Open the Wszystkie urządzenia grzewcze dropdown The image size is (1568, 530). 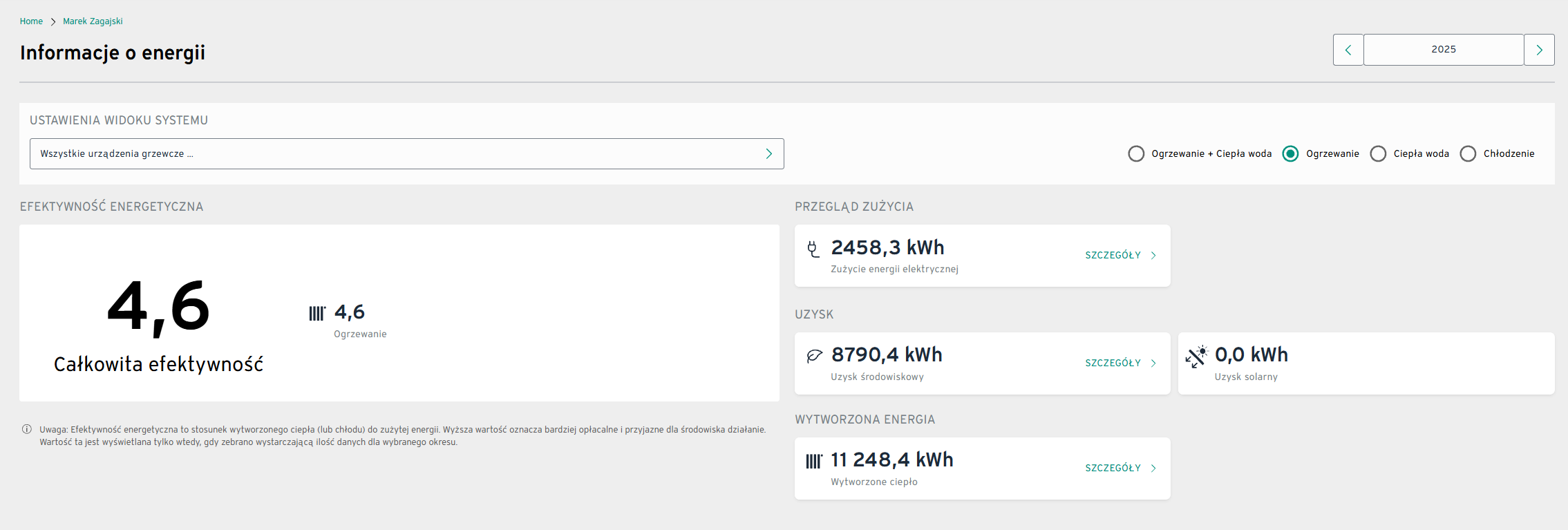pyautogui.click(x=394, y=153)
